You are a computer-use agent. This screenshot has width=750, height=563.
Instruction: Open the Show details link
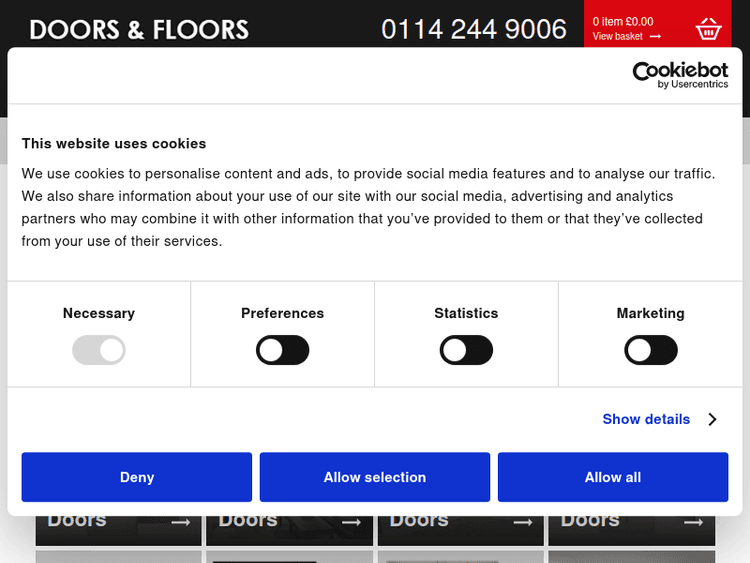pos(646,420)
